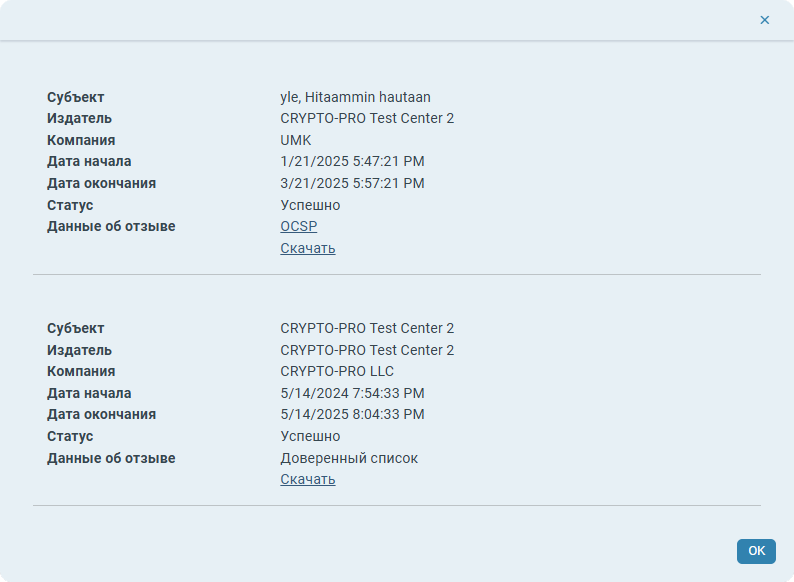Close the certificate details dialog with X

tap(765, 20)
